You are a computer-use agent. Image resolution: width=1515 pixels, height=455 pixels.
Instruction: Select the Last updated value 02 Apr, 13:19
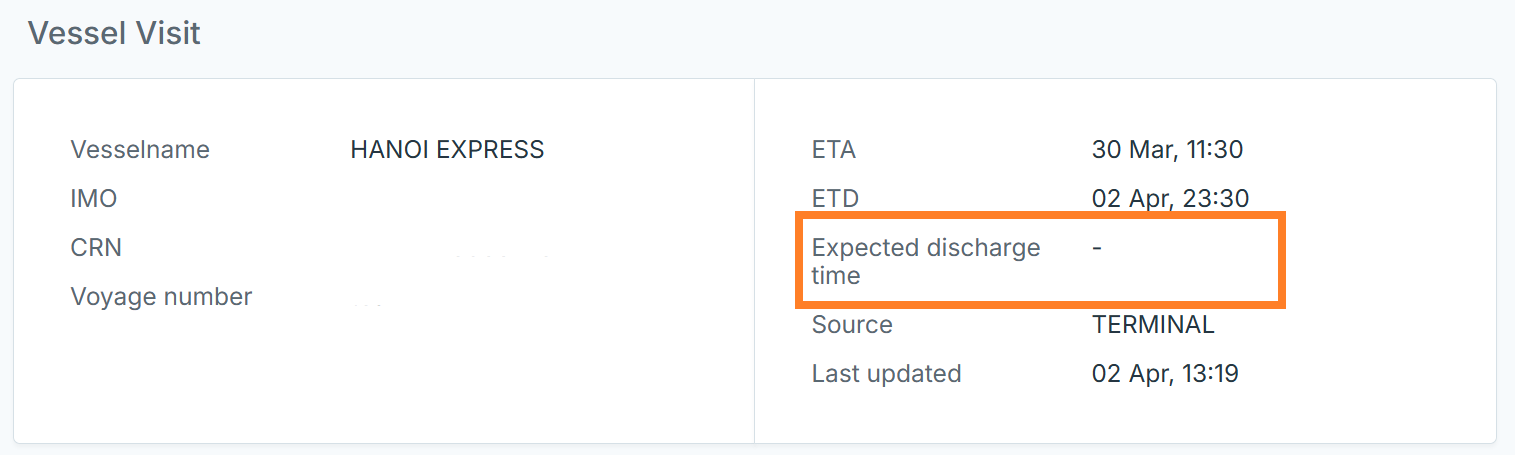[x=1165, y=374]
